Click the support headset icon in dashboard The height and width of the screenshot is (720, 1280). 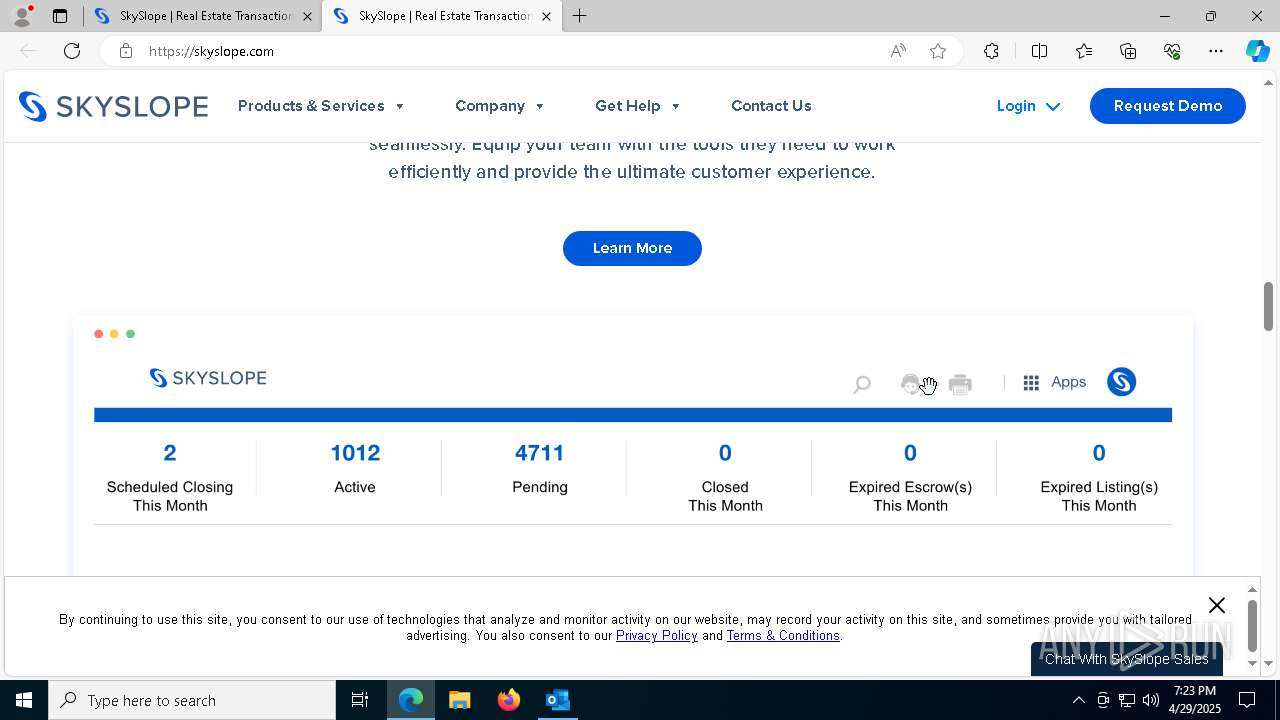[911, 384]
